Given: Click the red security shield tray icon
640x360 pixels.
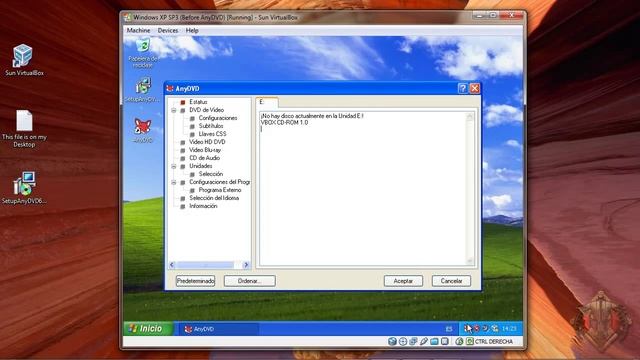Looking at the screenshot, I should pos(477,329).
